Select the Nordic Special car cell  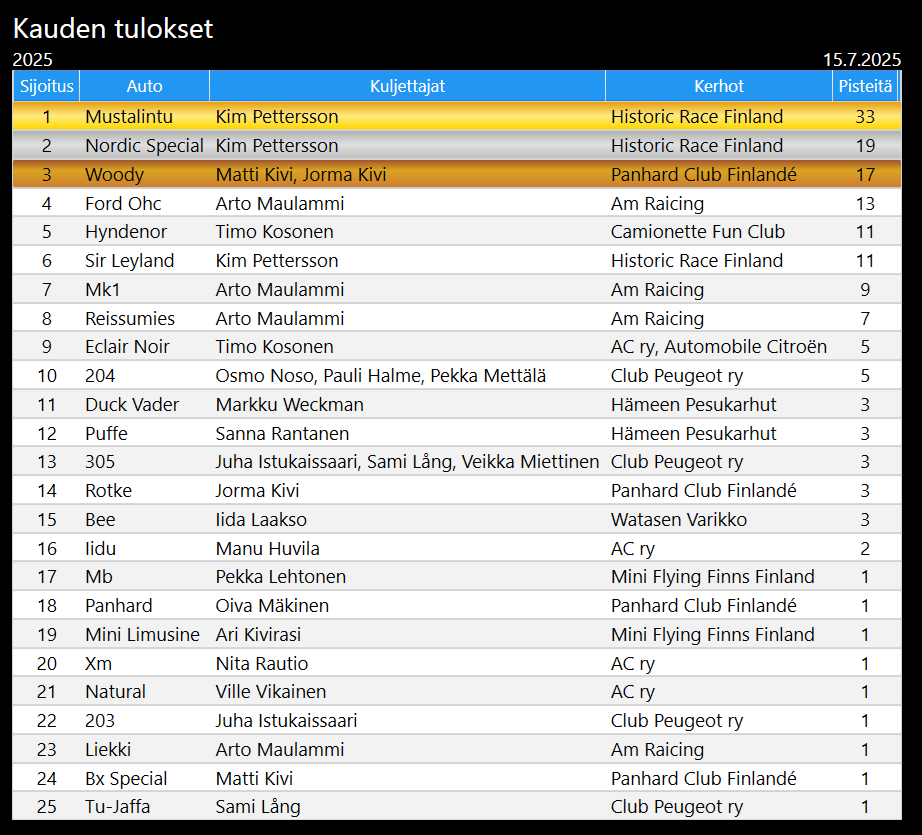[x=144, y=145]
